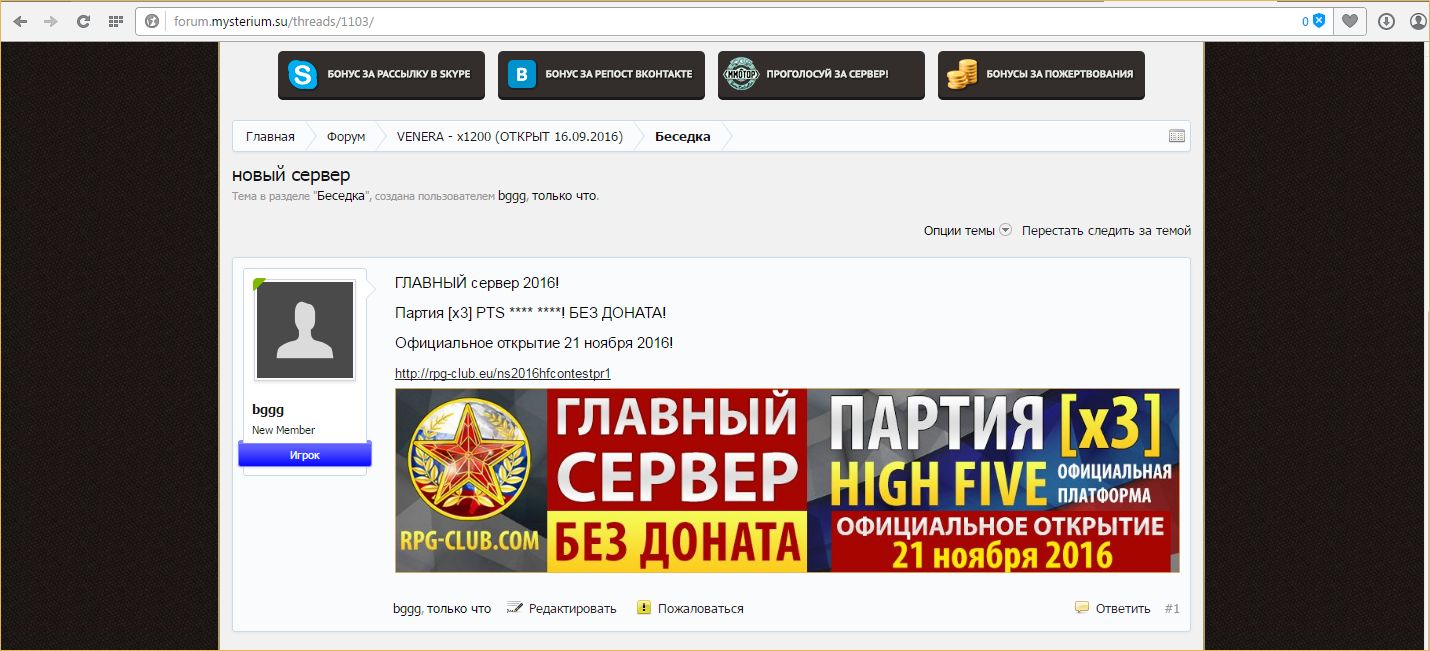Screen dimensions: 1430x651
Task: Click bggg, только что below post
Action: 442,608
